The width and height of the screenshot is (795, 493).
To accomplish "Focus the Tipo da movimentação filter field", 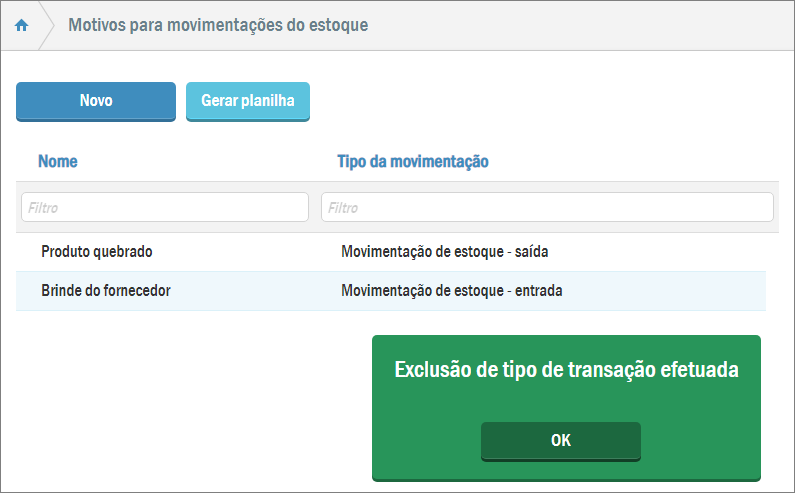I will tap(547, 207).
